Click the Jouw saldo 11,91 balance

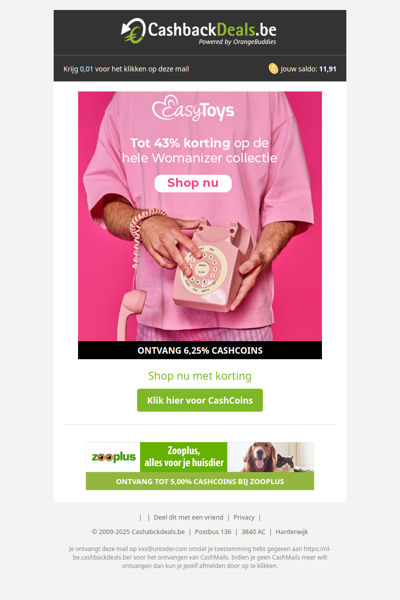[x=308, y=69]
